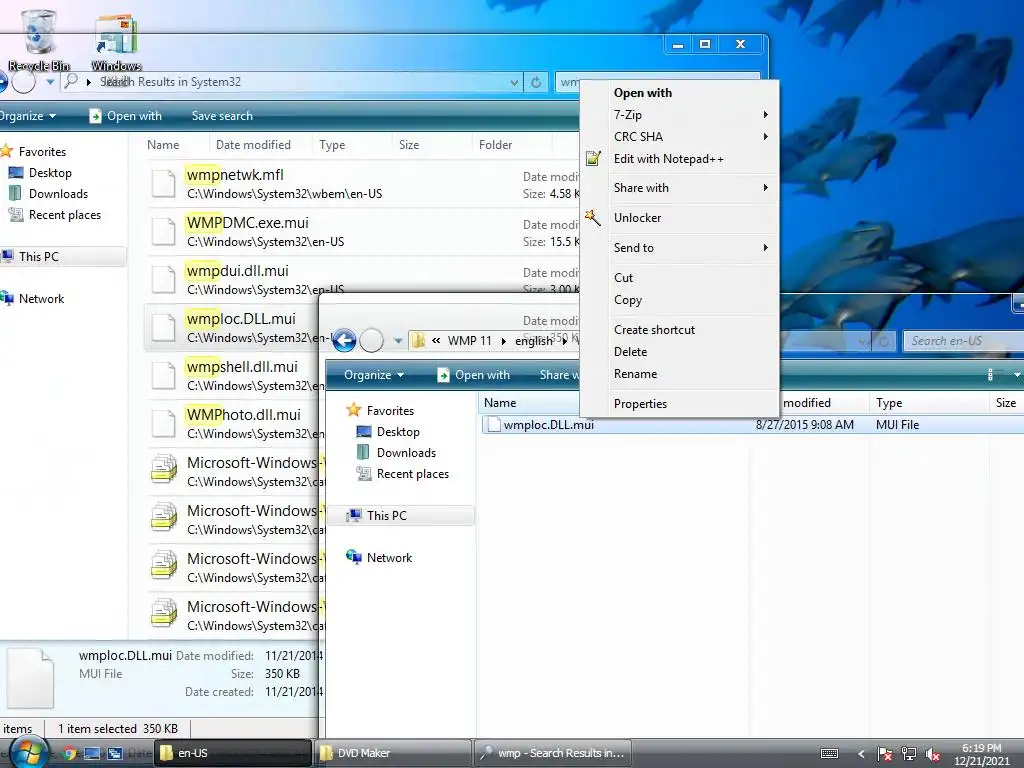Expand the CRC SHA submenu
The width and height of the screenshot is (1024, 768).
[x=679, y=136]
